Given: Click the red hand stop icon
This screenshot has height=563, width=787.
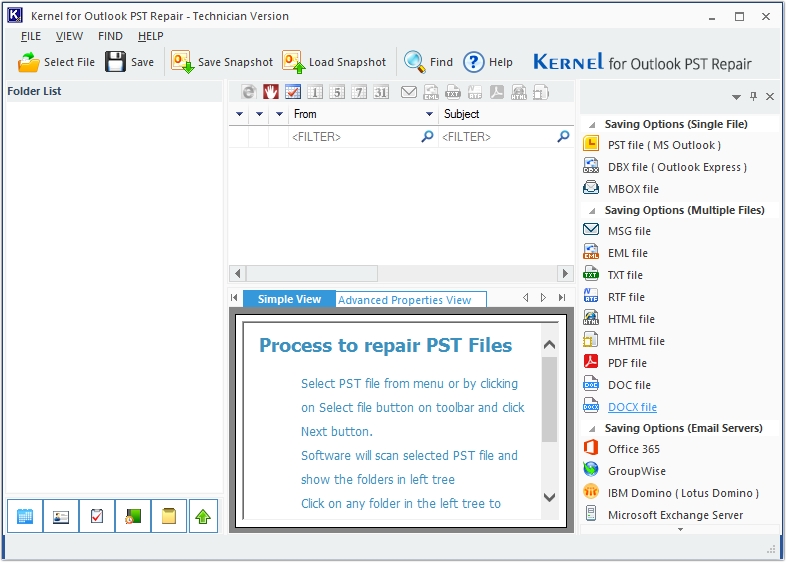Looking at the screenshot, I should pyautogui.click(x=271, y=92).
